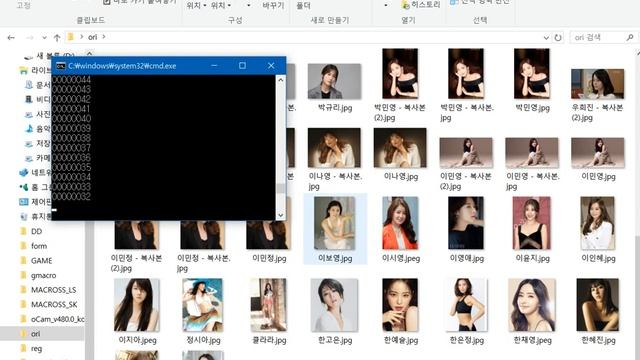
Task: Click the ori breadcrumb in address bar
Action: pos(93,37)
